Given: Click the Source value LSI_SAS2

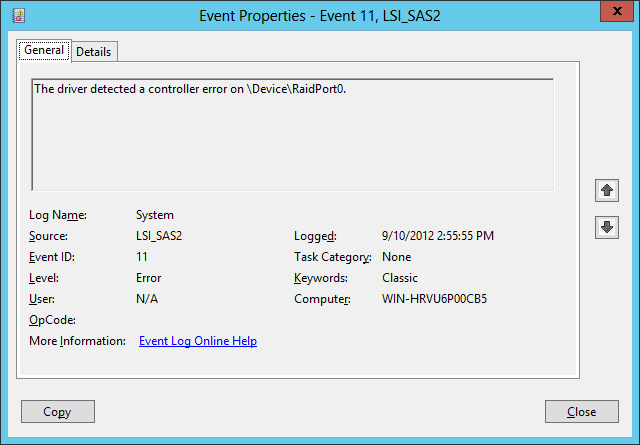Looking at the screenshot, I should coord(159,236).
